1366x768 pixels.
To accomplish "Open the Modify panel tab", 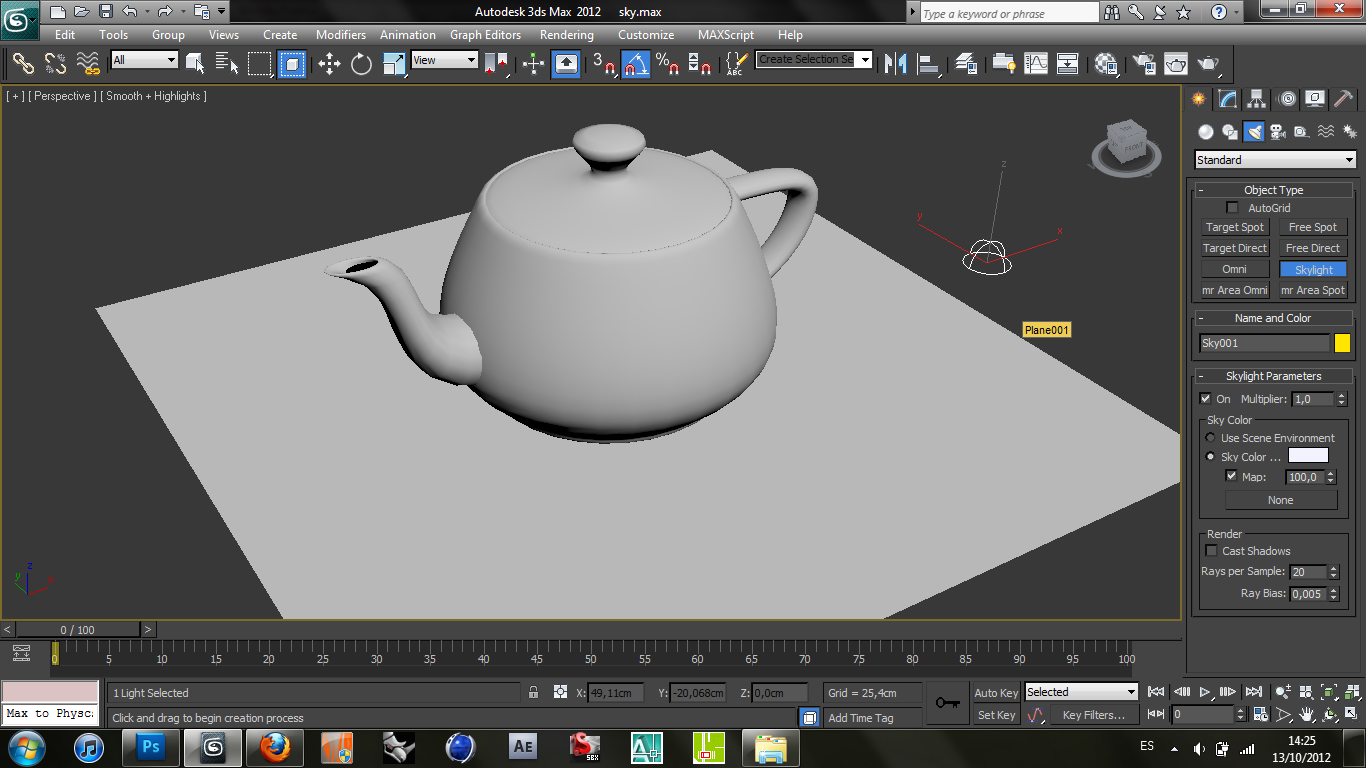I will pos(1228,99).
